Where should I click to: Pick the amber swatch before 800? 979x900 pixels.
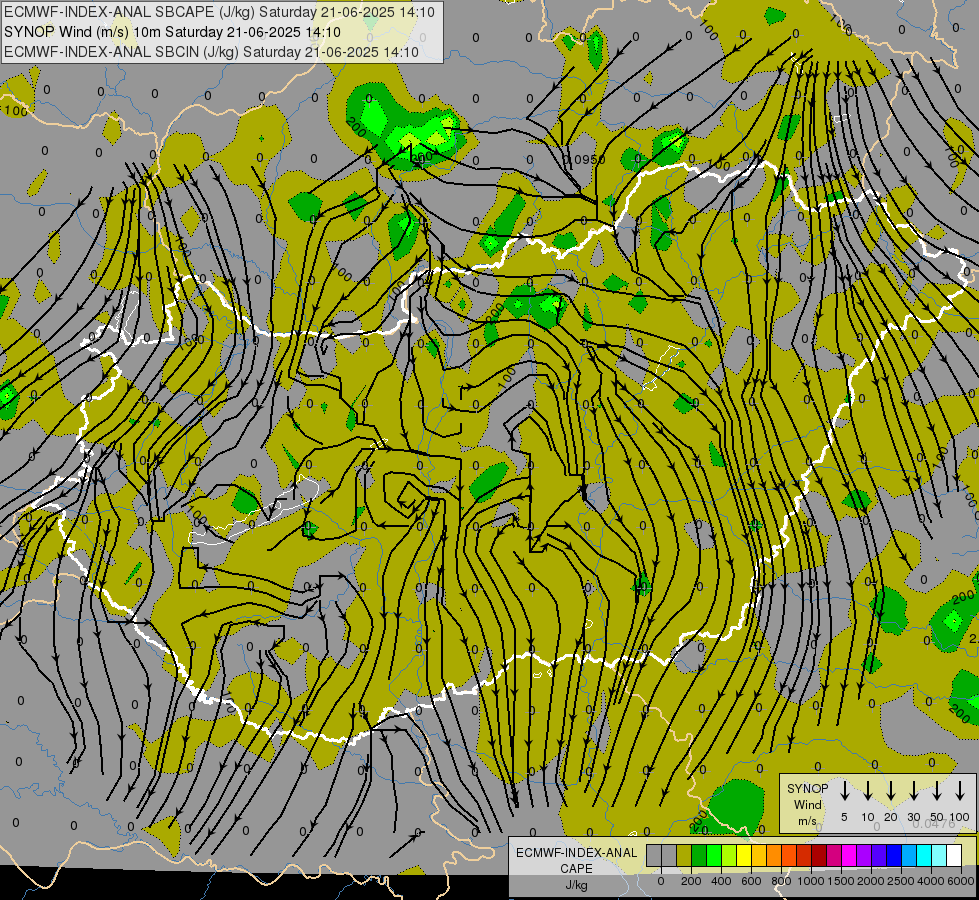click(x=759, y=855)
